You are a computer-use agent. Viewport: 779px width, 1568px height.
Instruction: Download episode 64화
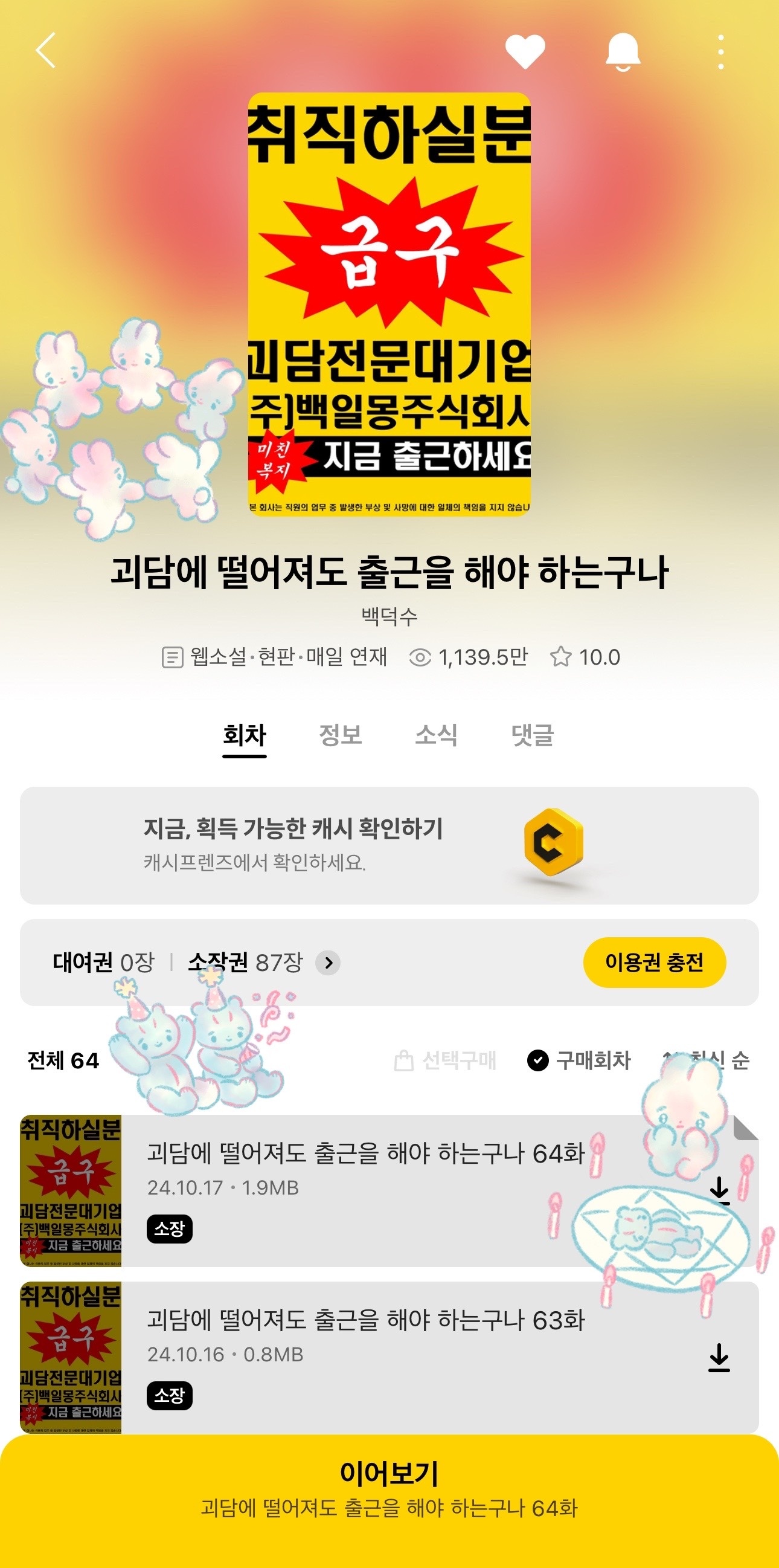click(x=719, y=1190)
